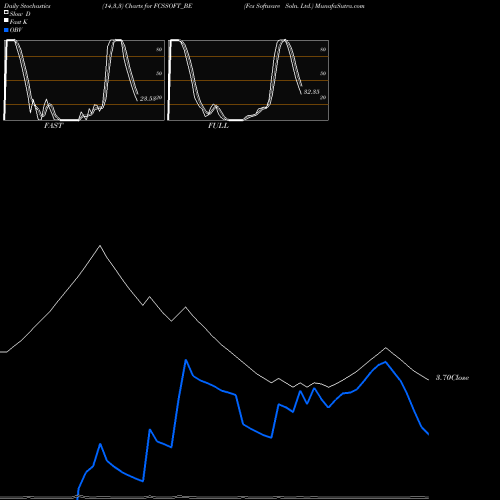Click the 23.53 value in FAST chart
This screenshot has height=500, width=500.
tap(148, 99)
